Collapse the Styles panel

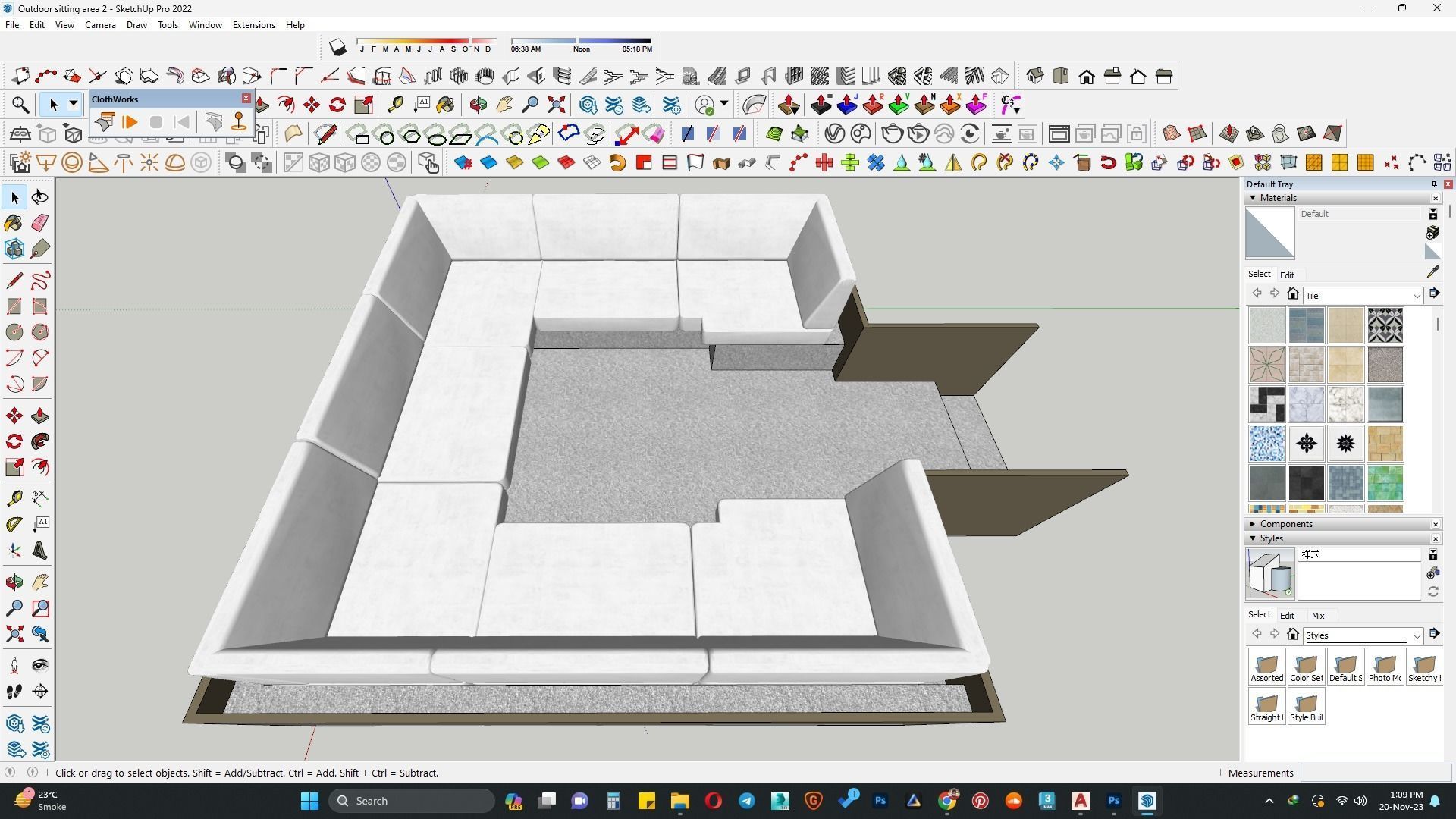1253,538
